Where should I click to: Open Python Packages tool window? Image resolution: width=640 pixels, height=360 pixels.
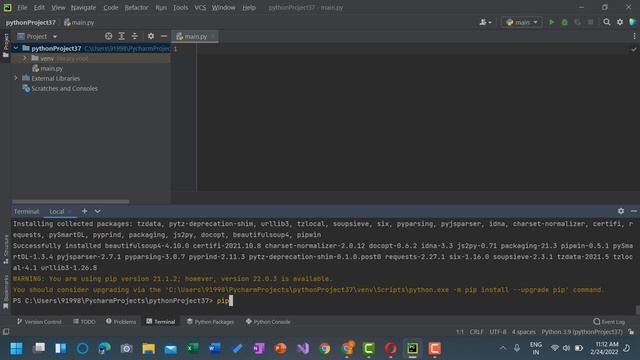[x=210, y=322]
